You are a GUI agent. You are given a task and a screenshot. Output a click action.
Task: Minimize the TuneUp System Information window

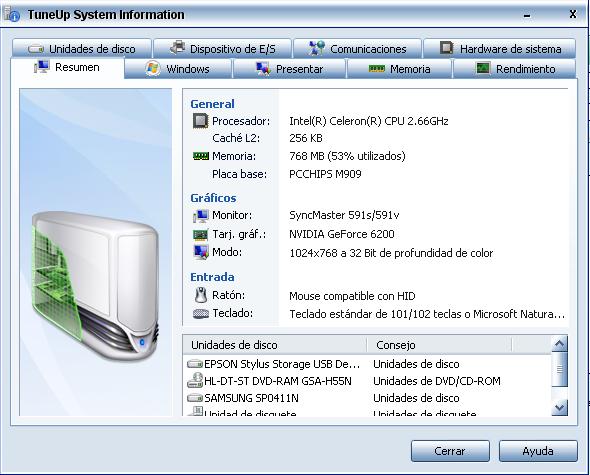point(527,15)
